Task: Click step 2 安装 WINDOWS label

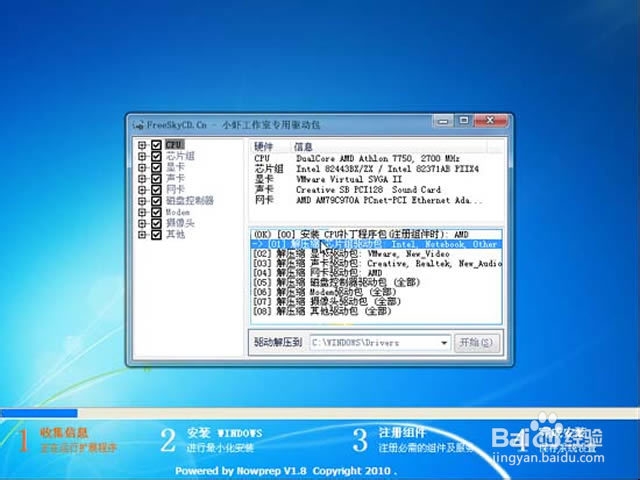Action: click(x=224, y=433)
